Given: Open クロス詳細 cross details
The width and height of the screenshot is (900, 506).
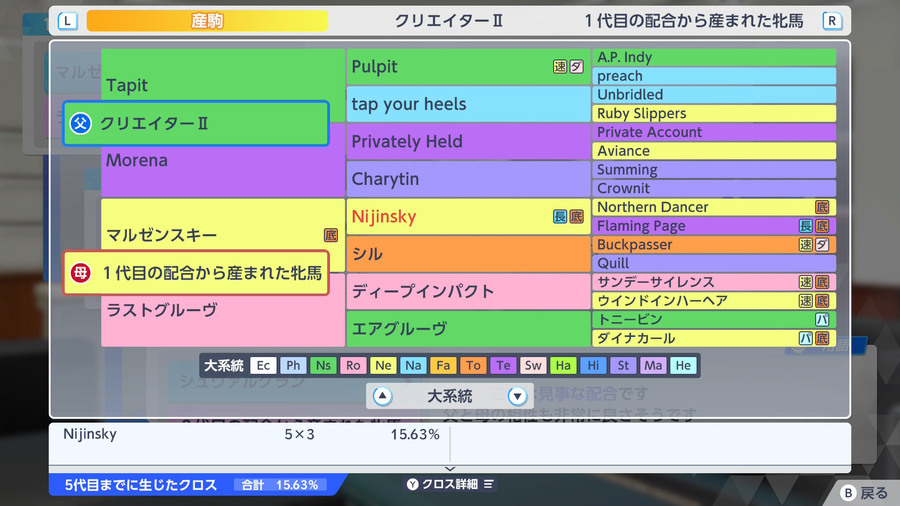Looking at the screenshot, I should tap(450, 484).
